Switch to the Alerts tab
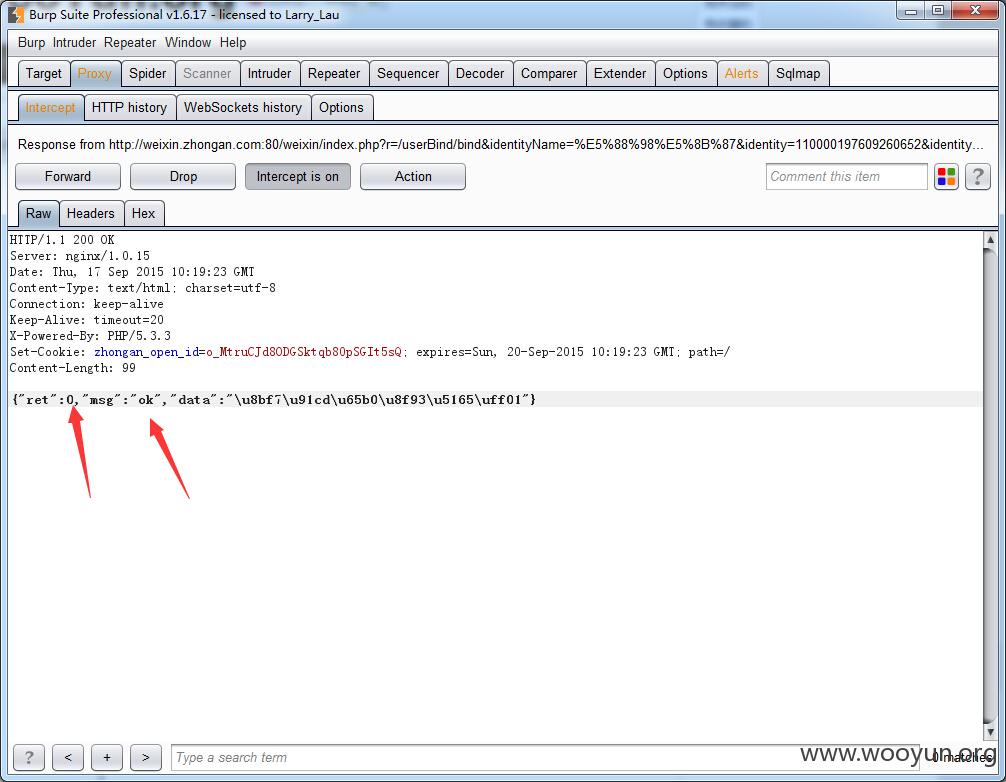 pos(742,74)
